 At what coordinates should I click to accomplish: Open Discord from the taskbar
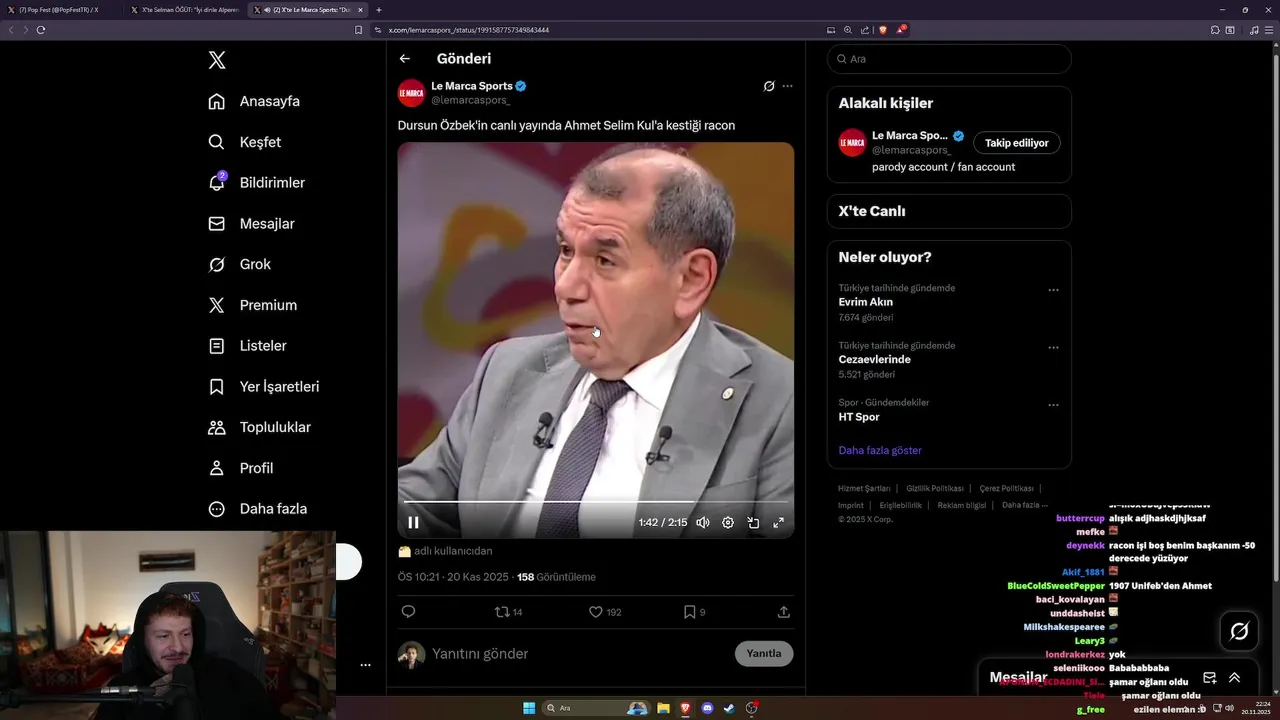pos(708,708)
